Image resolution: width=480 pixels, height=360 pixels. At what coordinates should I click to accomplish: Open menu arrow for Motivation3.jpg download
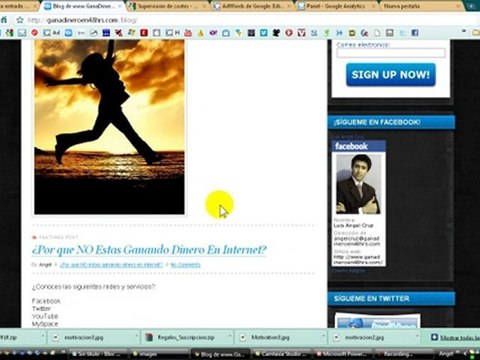(x=323, y=337)
